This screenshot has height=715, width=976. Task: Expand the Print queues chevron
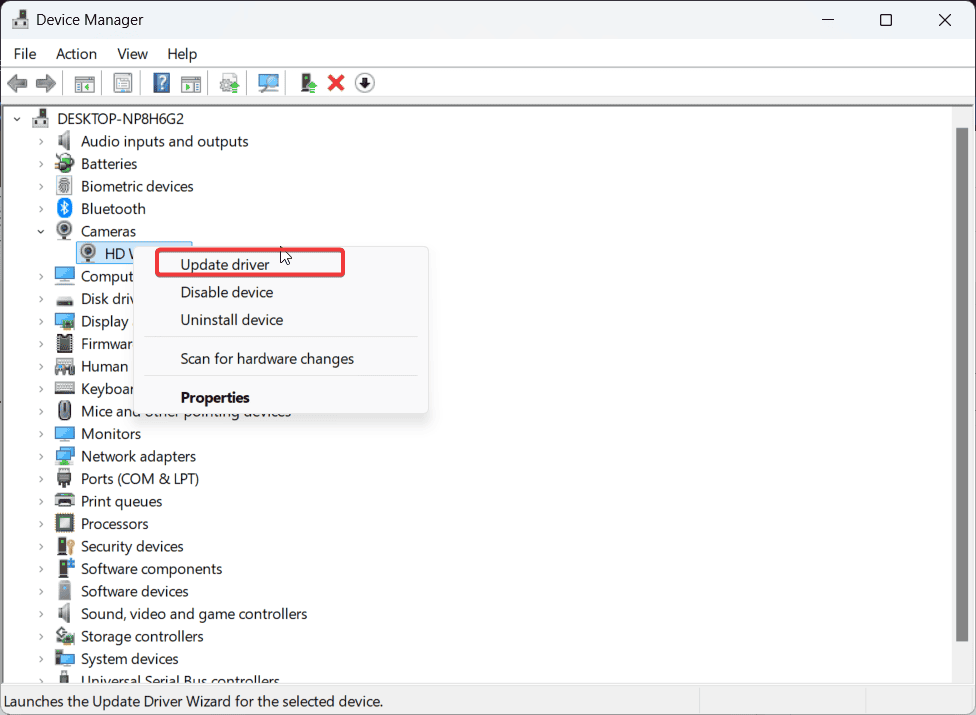coord(41,501)
